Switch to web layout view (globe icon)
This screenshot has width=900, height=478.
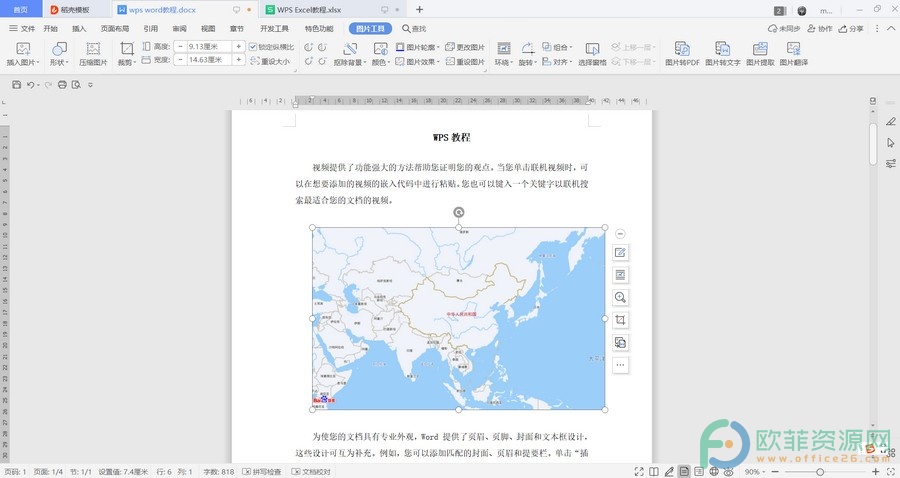[x=713, y=472]
